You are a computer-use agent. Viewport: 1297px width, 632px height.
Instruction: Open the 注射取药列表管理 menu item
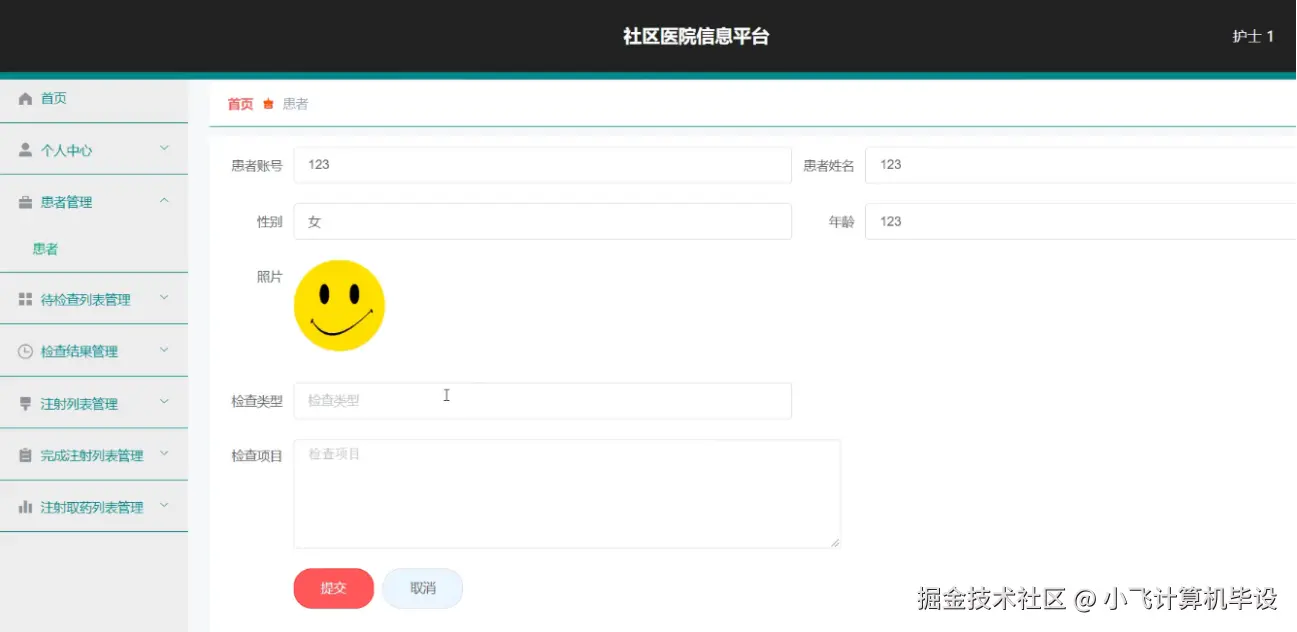pos(94,507)
